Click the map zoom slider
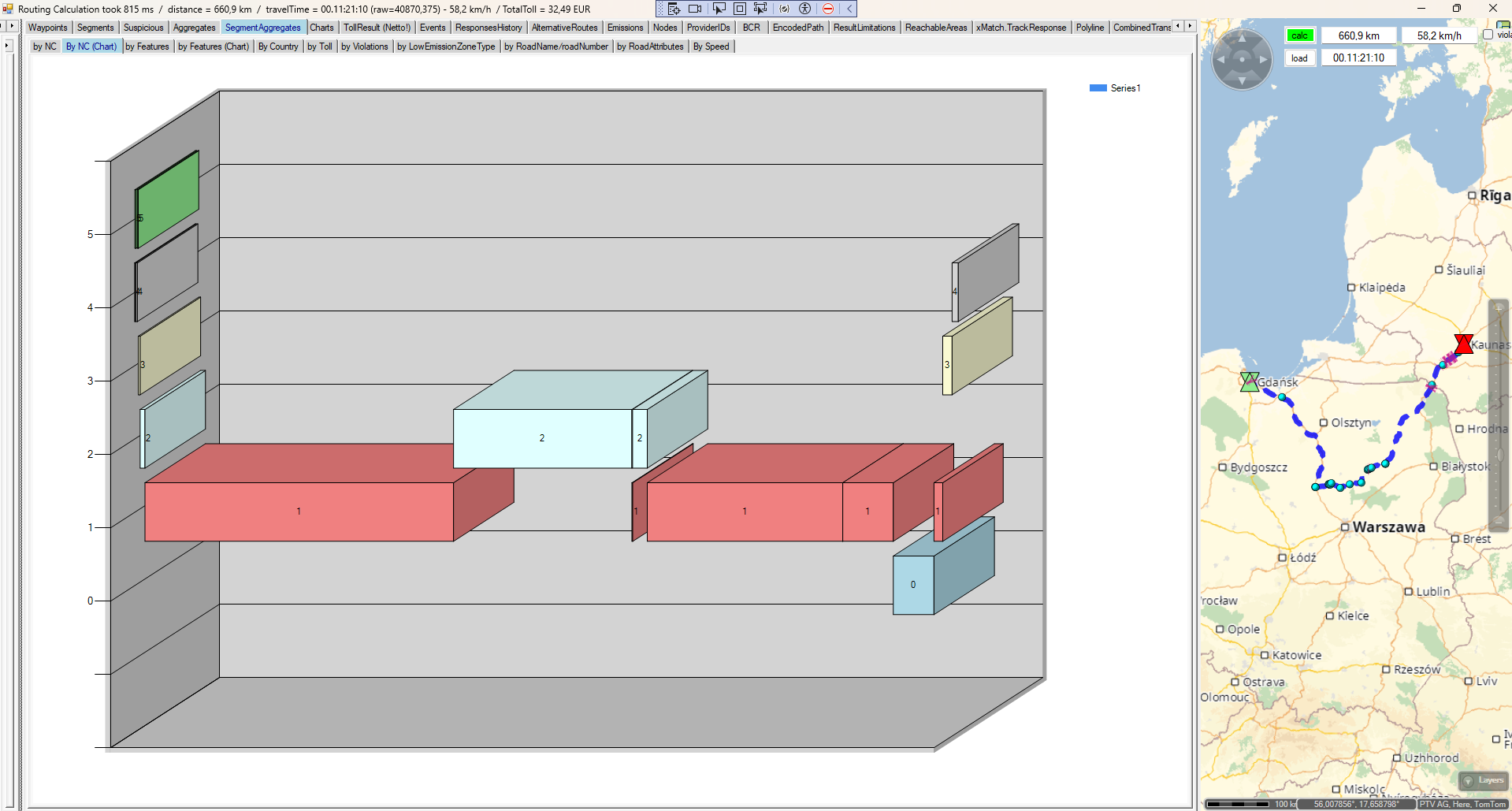Viewport: 1512px width, 811px height. pyautogui.click(x=1498, y=414)
